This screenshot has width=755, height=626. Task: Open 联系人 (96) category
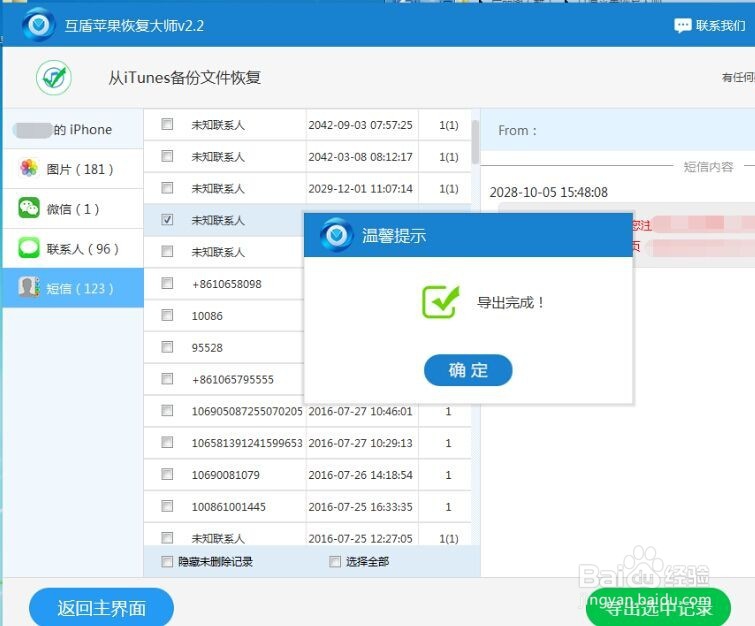(x=73, y=248)
